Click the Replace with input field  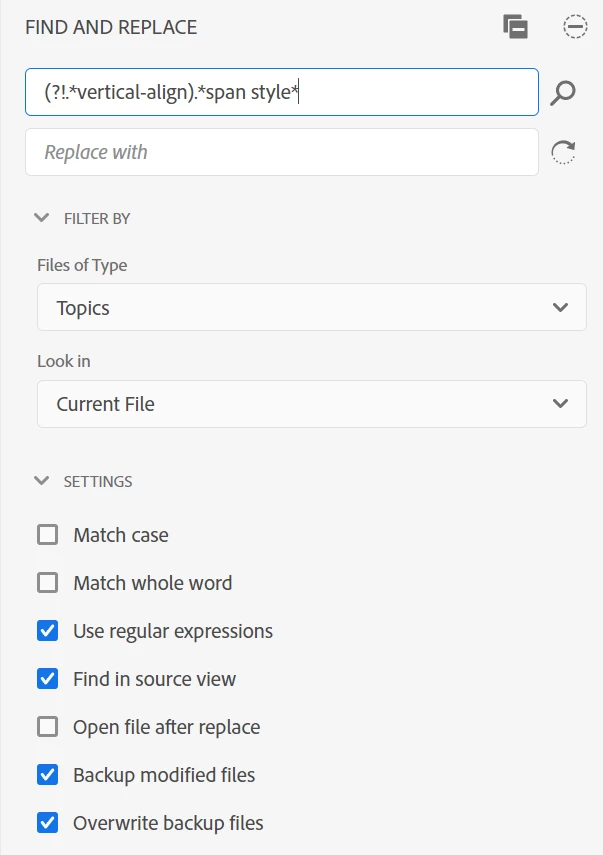(x=281, y=152)
